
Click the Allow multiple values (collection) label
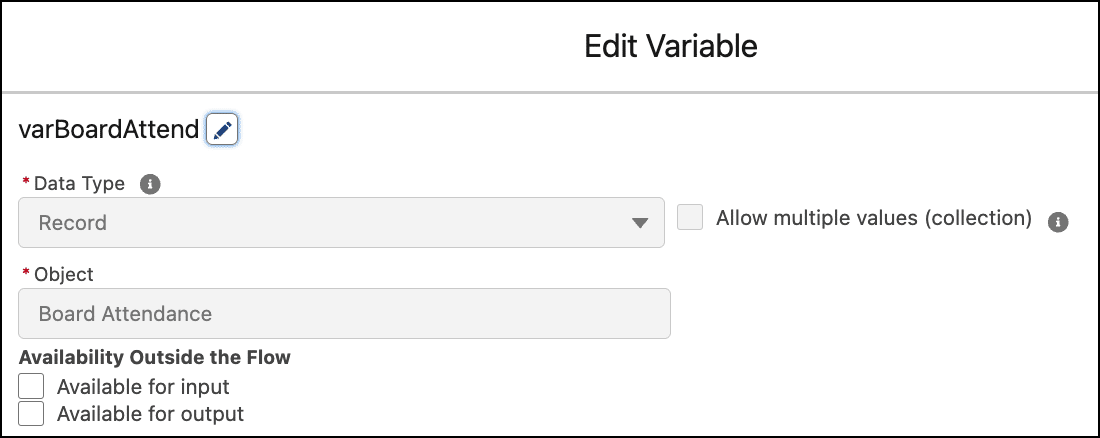[x=873, y=218]
